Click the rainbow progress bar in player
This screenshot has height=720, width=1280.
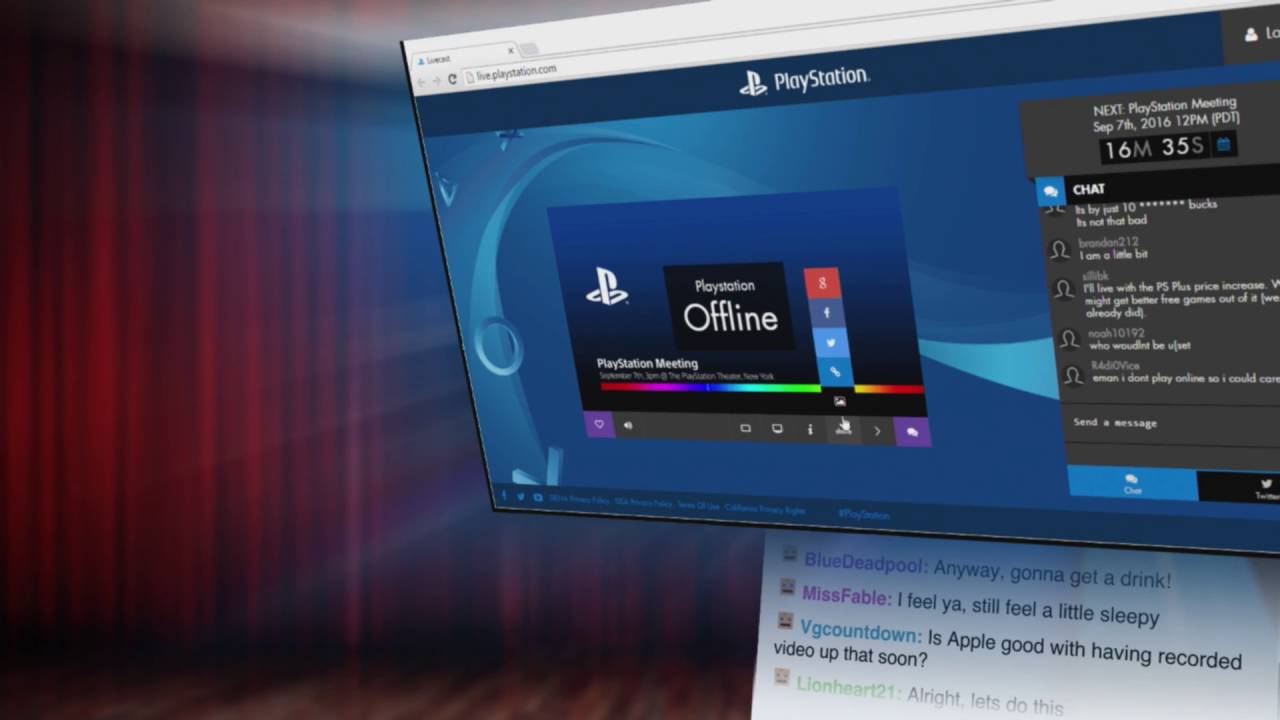[x=762, y=388]
